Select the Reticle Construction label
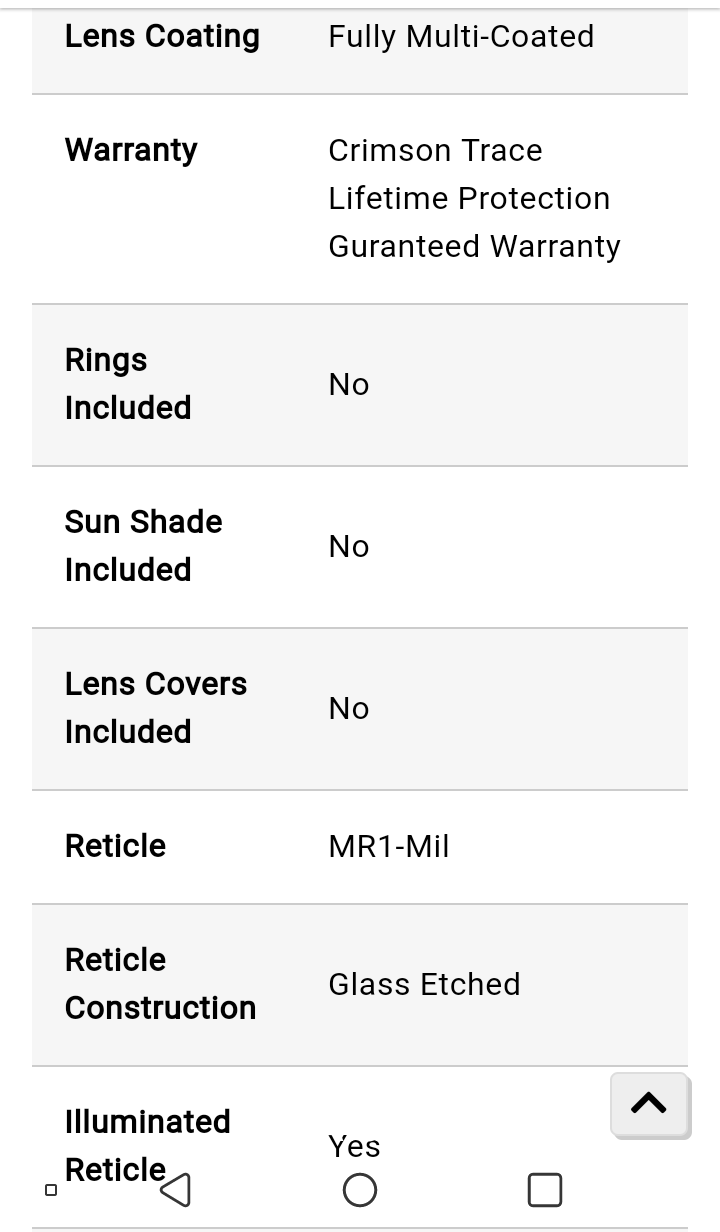720x1232 pixels. coord(160,984)
